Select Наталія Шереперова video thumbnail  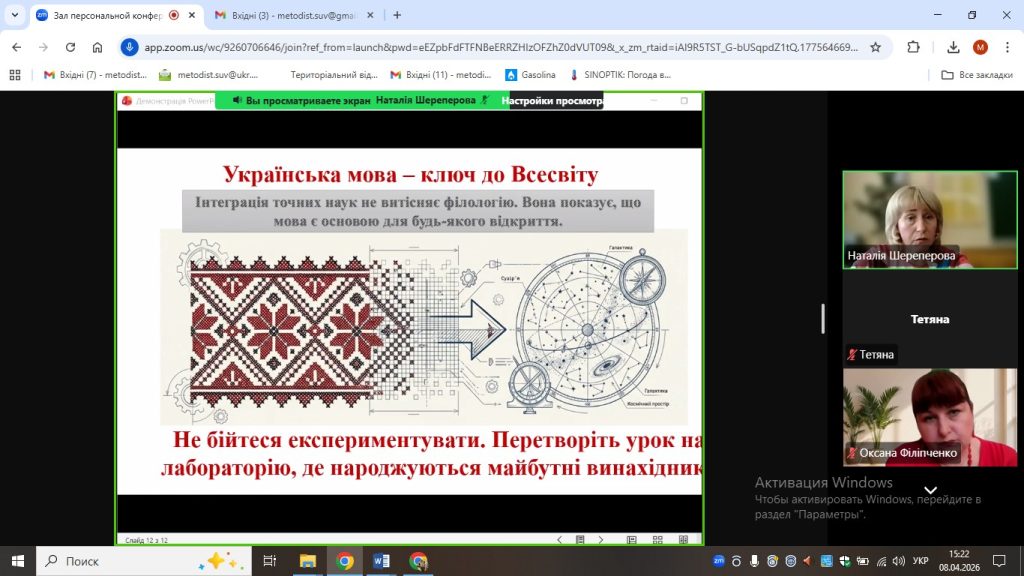click(902, 219)
